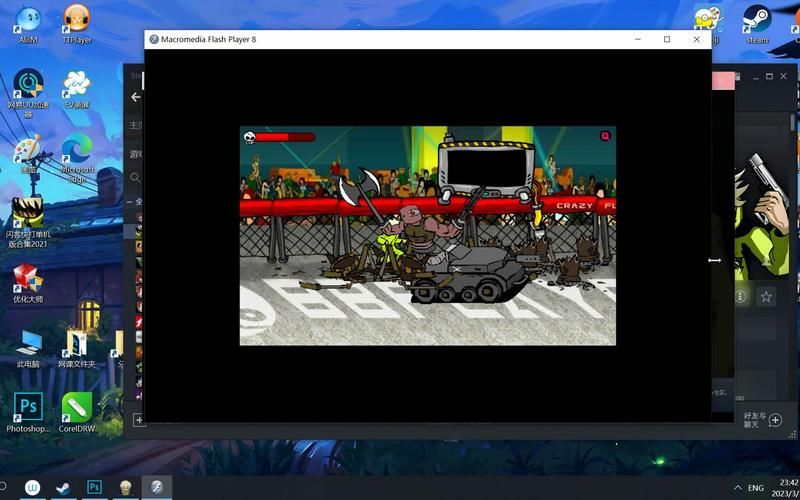
Task: Select the Photoshop taskbar icon
Action: (94, 488)
